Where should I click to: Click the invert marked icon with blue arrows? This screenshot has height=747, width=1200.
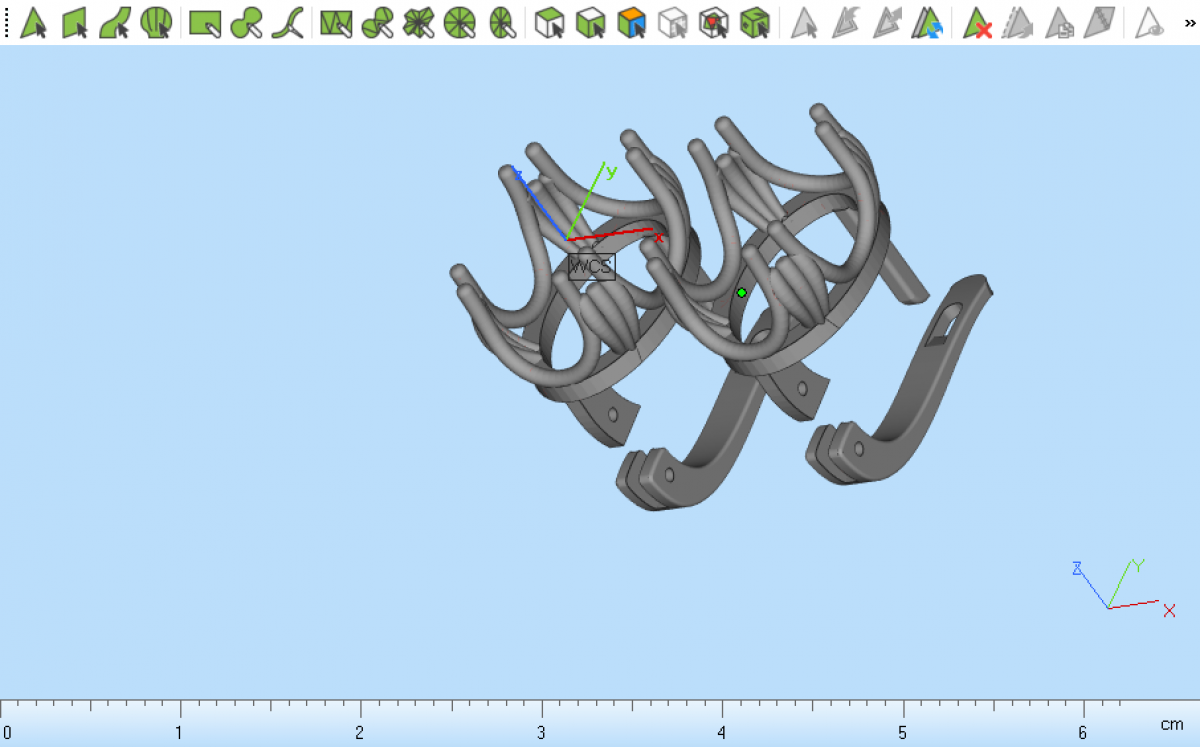pyautogui.click(x=928, y=22)
